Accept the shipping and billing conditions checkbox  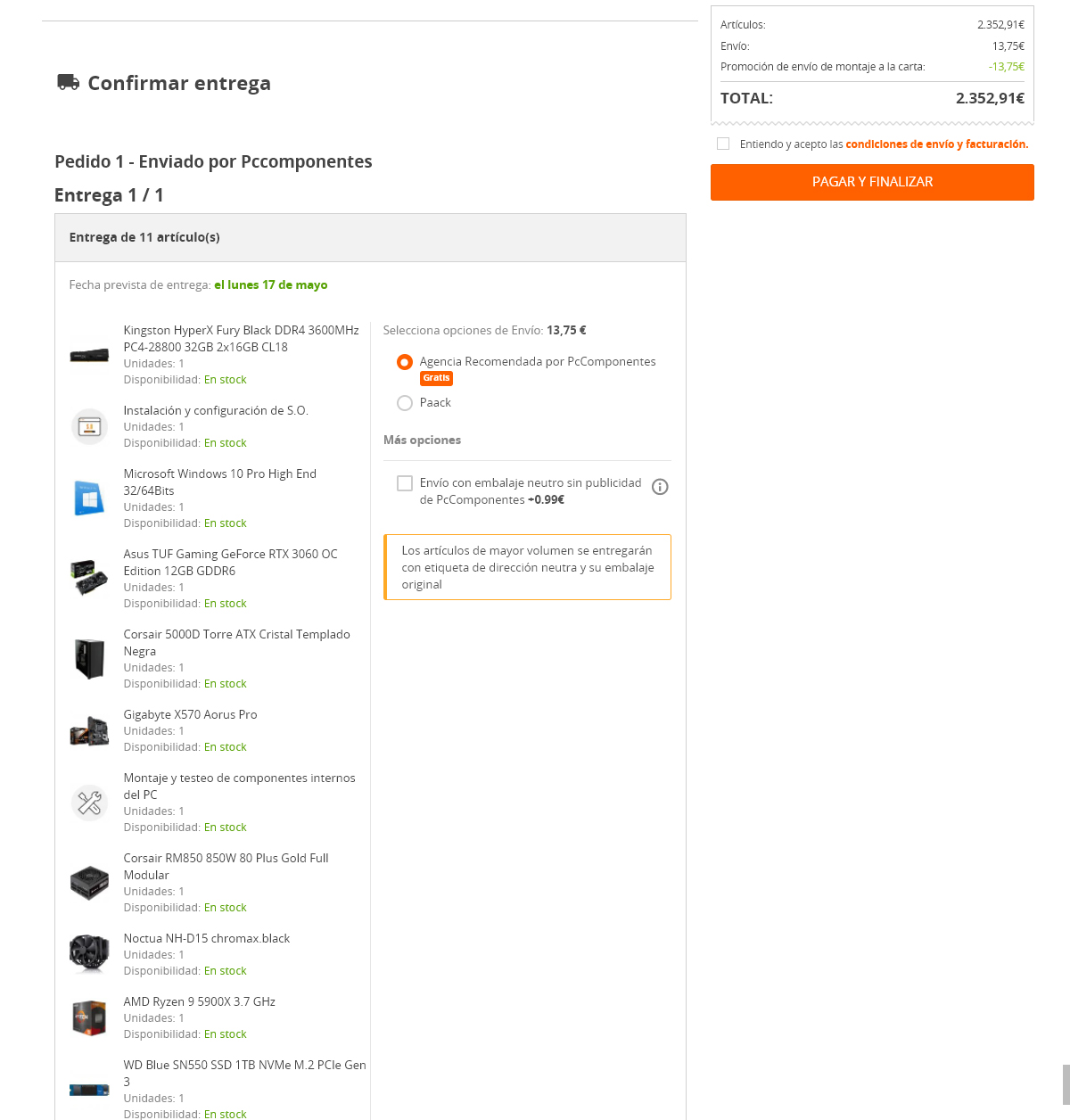click(723, 144)
